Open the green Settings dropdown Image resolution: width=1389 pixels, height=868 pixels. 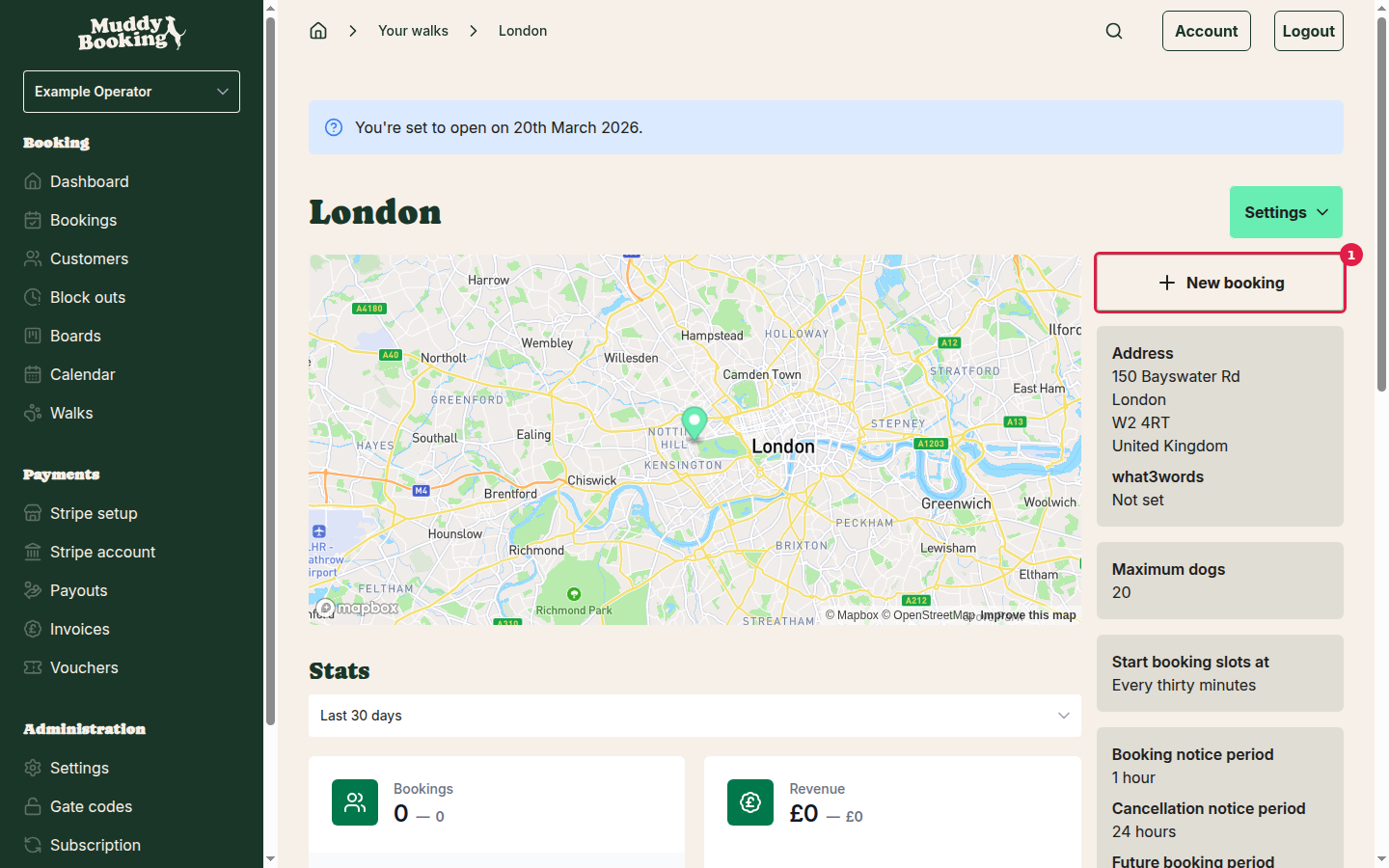(1286, 212)
